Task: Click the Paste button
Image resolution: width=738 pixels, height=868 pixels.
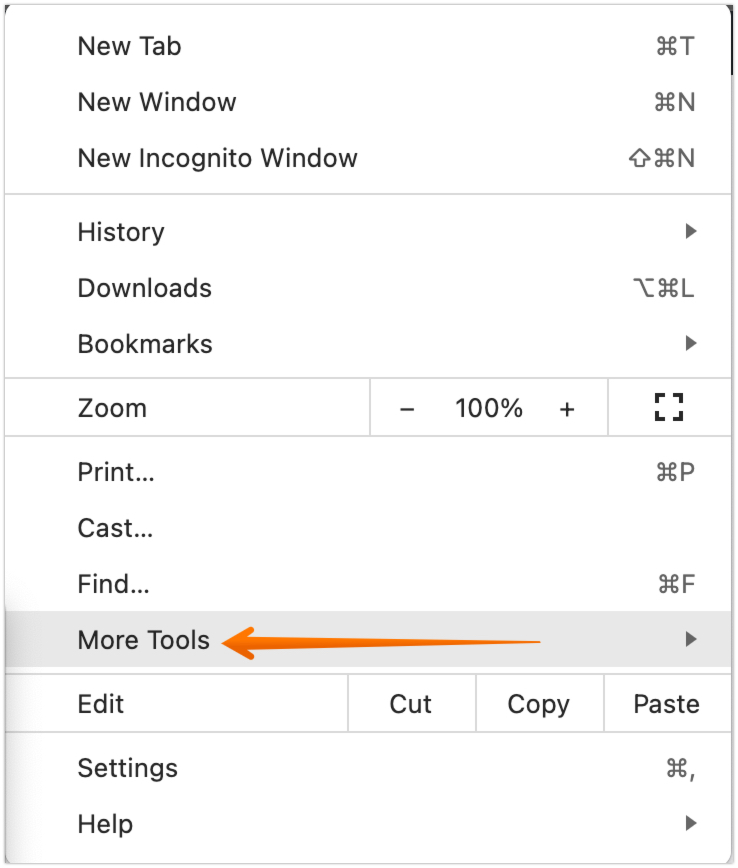Action: pos(666,704)
